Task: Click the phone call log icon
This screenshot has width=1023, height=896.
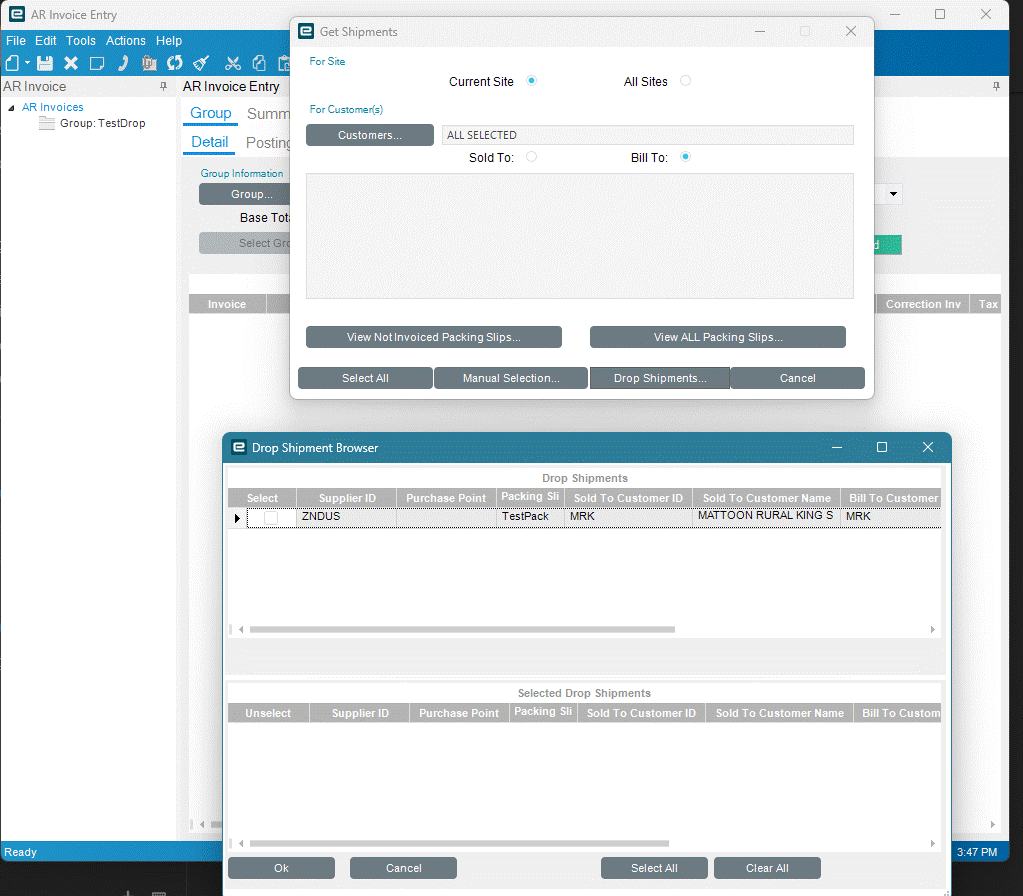Action: pos(123,63)
